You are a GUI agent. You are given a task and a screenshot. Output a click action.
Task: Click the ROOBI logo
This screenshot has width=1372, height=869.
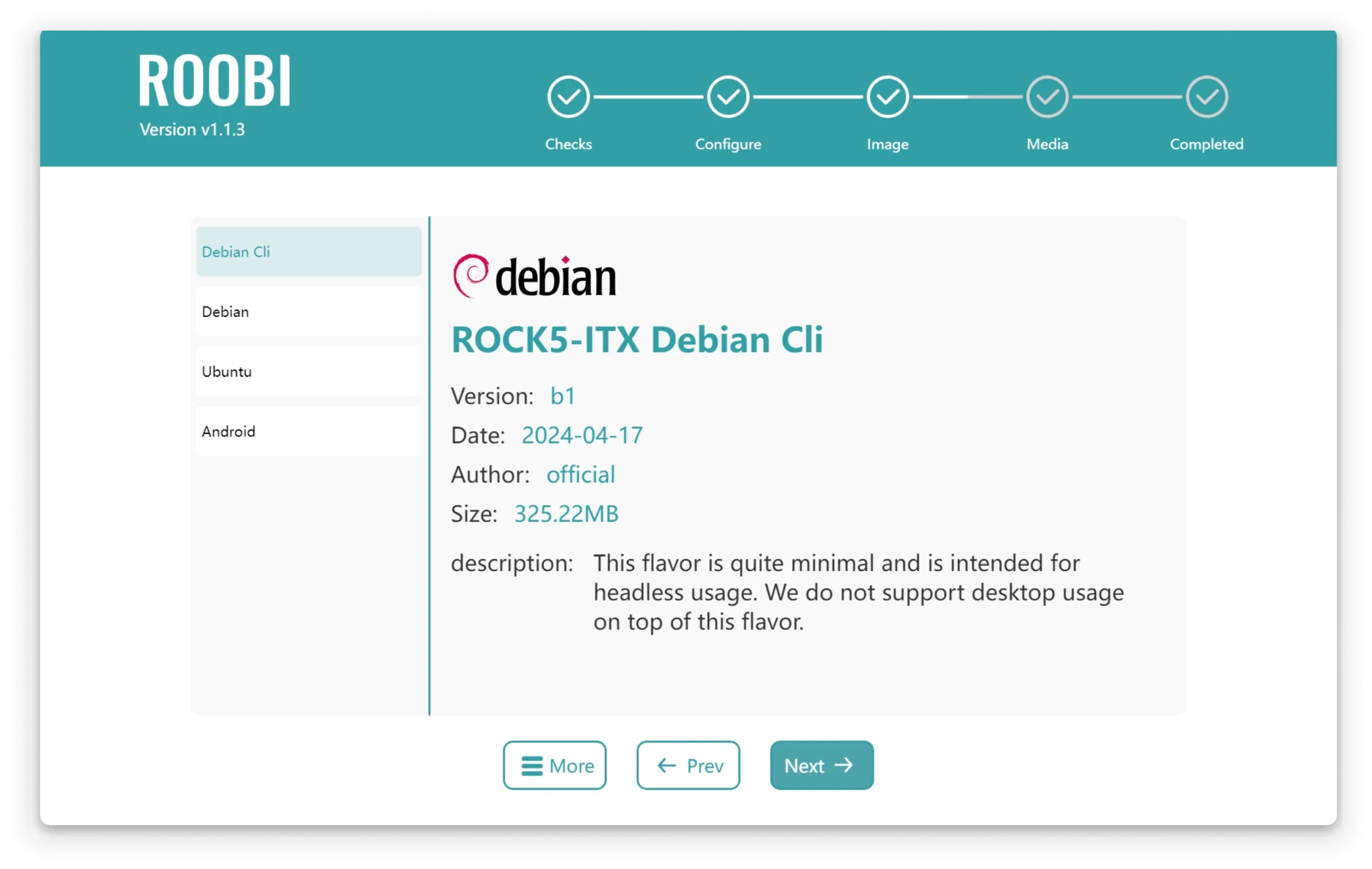pyautogui.click(x=214, y=81)
